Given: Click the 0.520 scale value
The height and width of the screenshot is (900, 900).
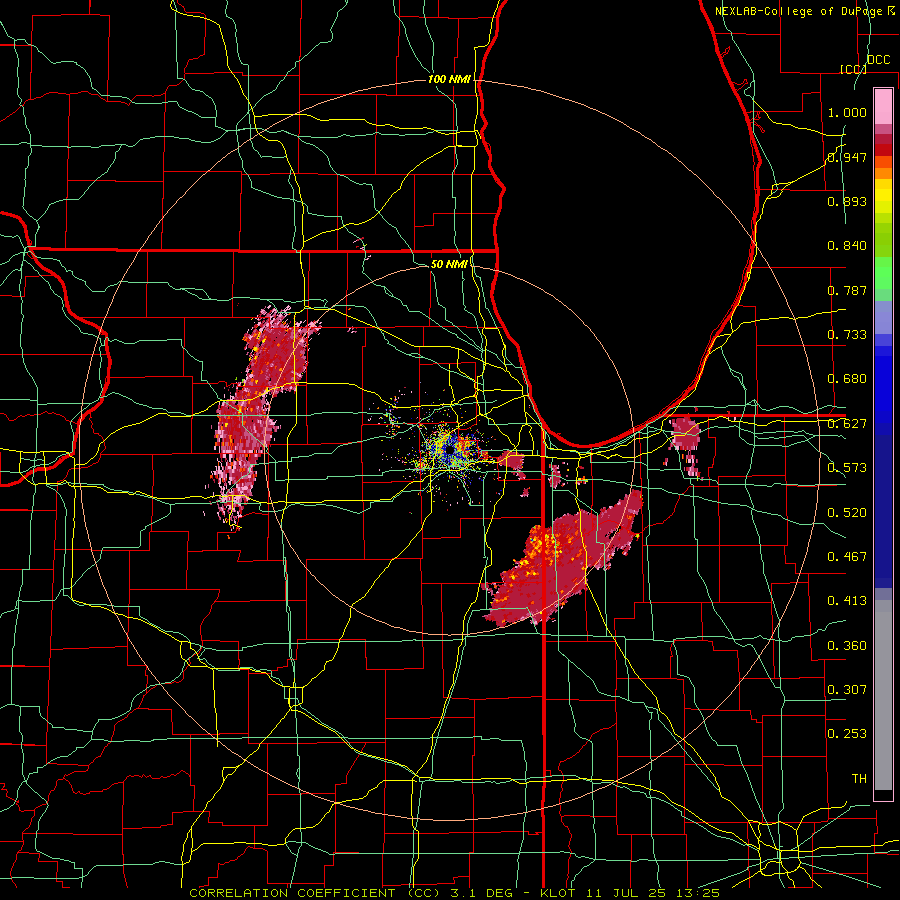Looking at the screenshot, I should click(847, 512).
